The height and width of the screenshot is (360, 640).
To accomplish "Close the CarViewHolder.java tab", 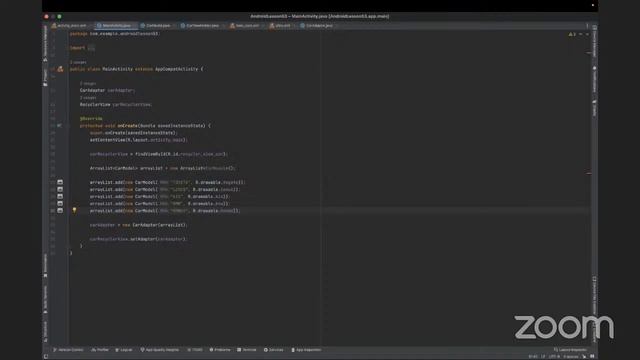I will [x=223, y=26].
